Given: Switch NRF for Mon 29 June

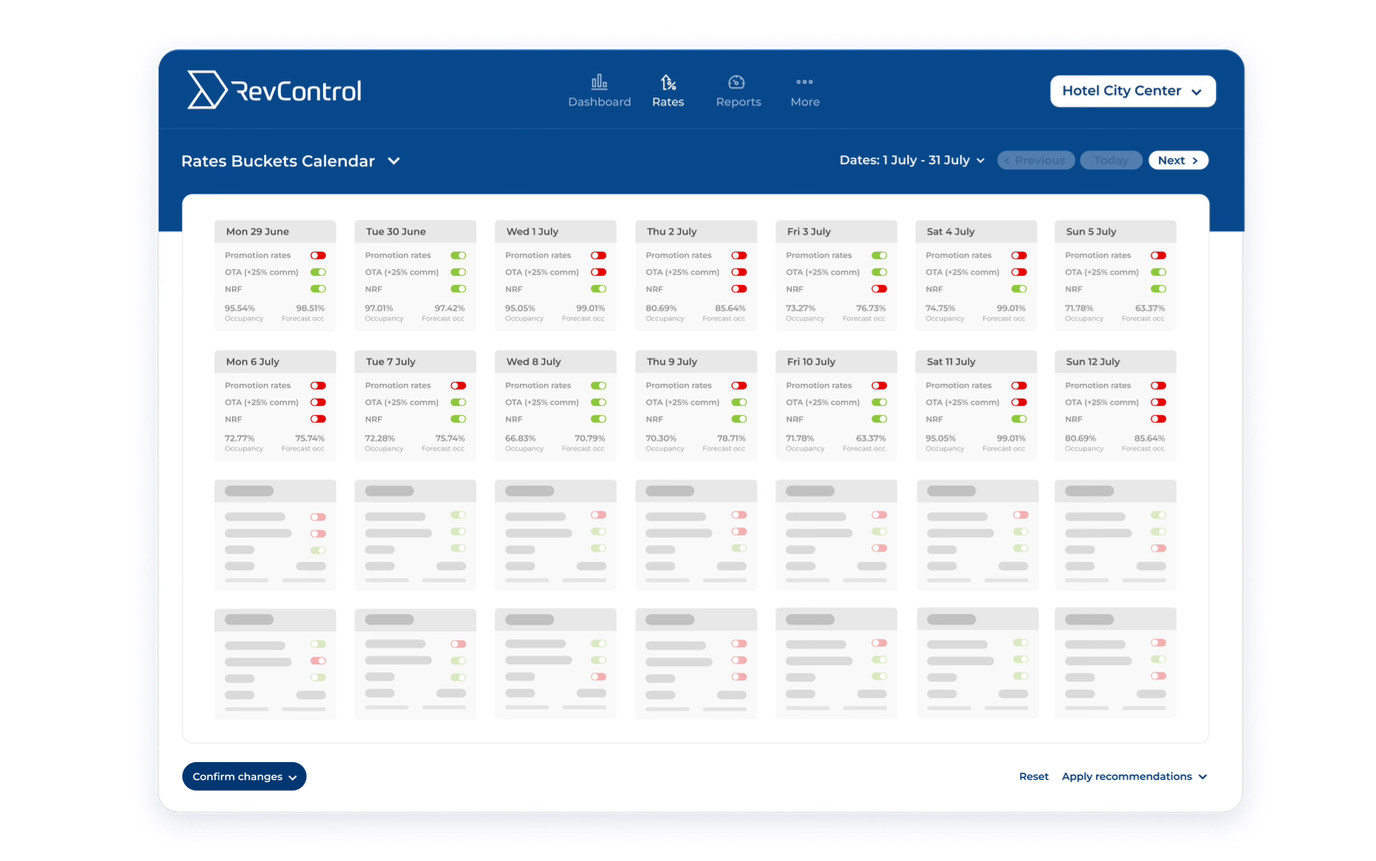Looking at the screenshot, I should [318, 289].
